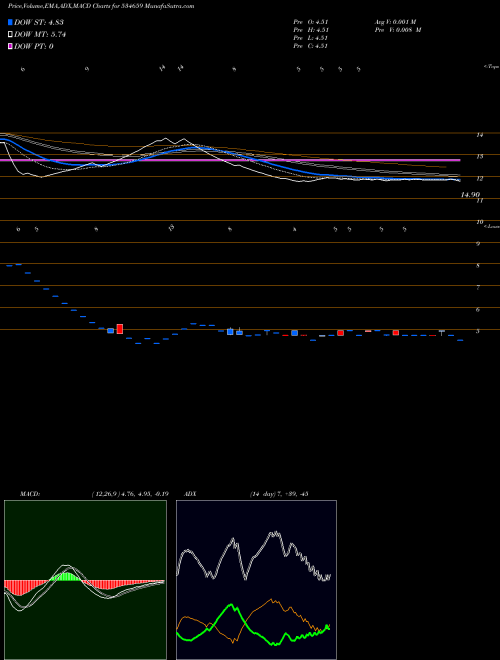The height and width of the screenshot is (660, 500).
Task: Click the blue DOW ST legend swatch
Action: coord(10,22)
